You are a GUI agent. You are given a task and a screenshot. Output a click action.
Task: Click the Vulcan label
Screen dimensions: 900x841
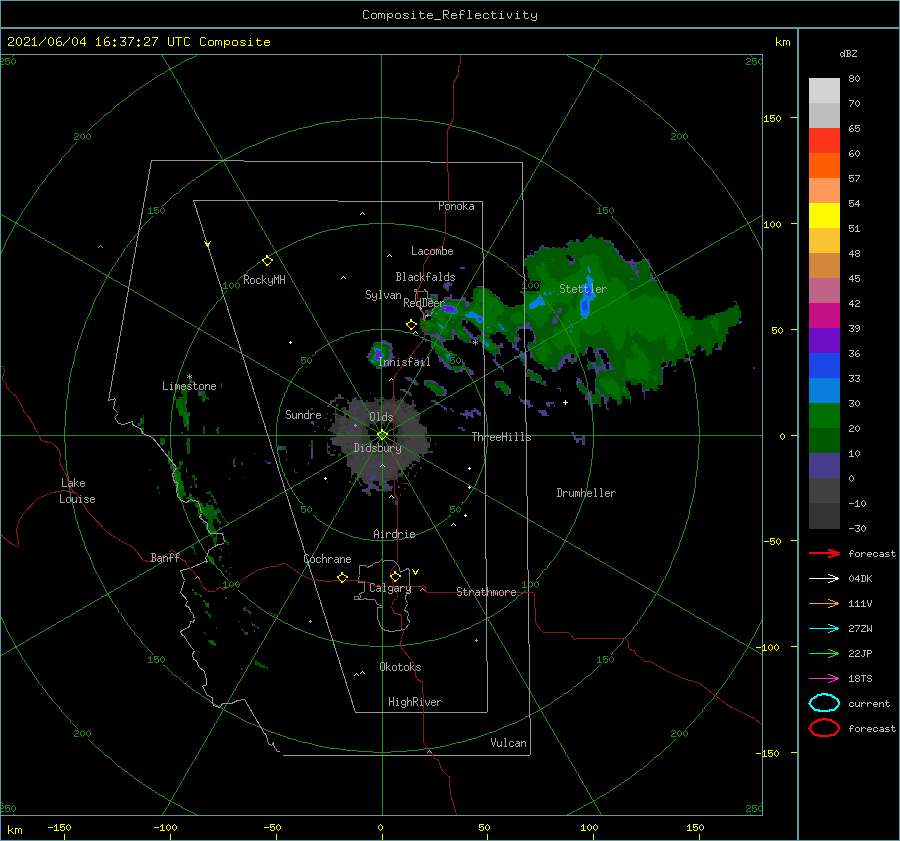[508, 743]
